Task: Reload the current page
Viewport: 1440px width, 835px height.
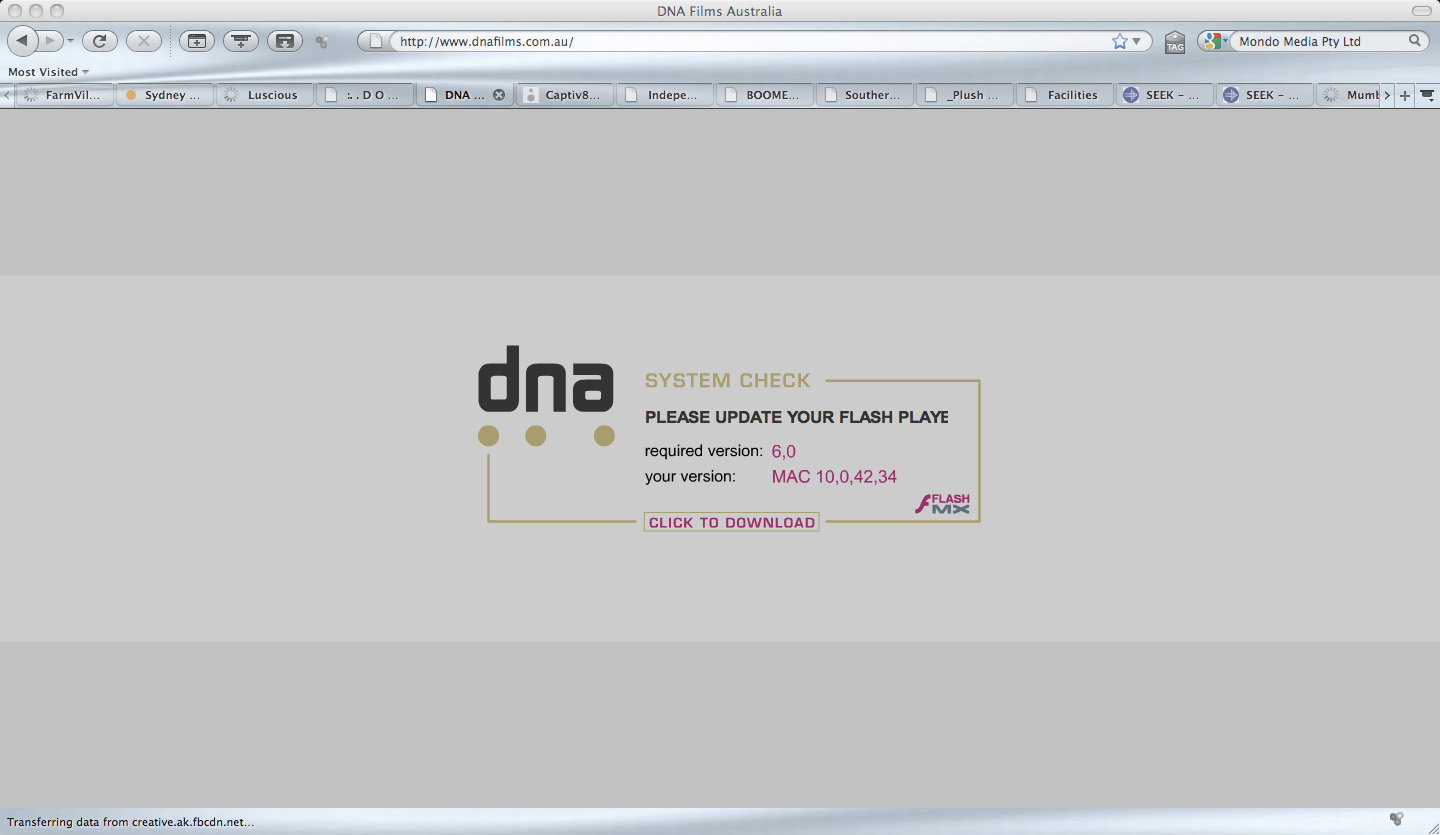Action: coord(99,41)
